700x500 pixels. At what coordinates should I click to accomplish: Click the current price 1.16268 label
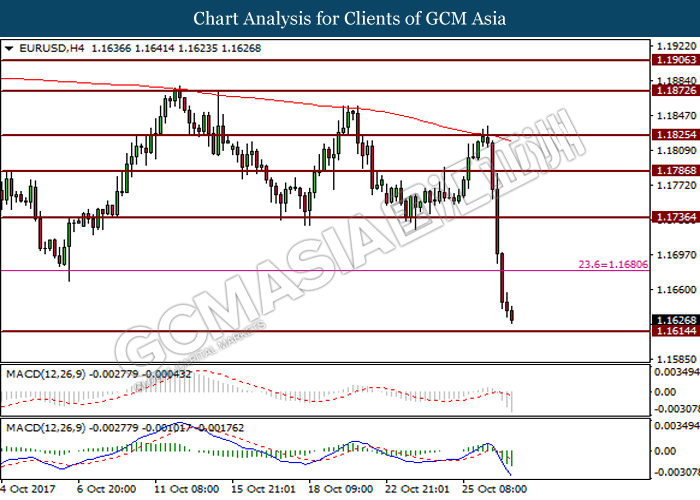tap(676, 321)
